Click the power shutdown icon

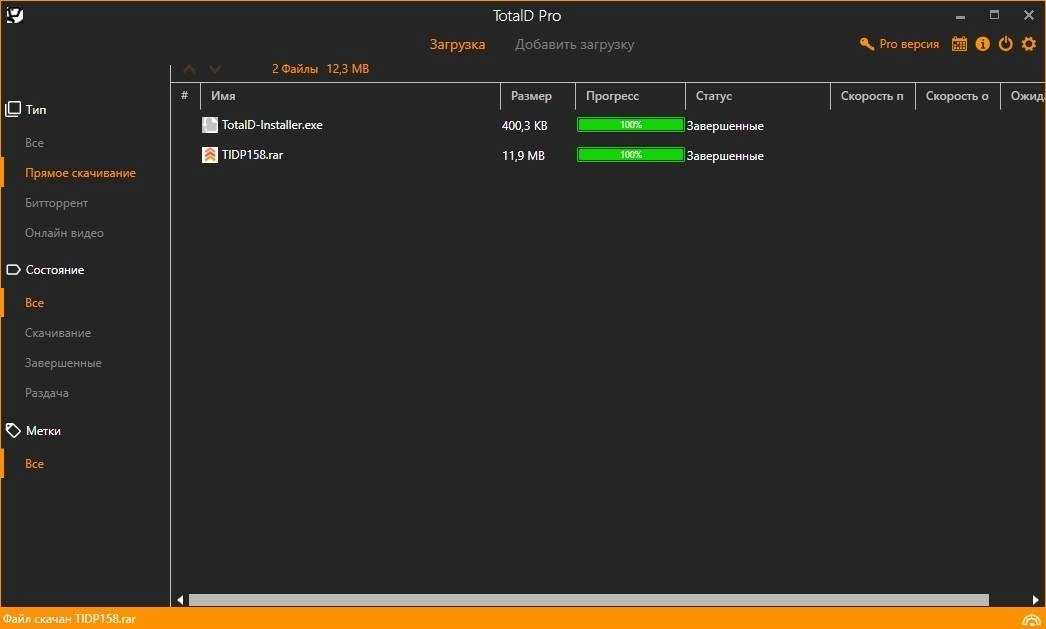coord(1005,44)
